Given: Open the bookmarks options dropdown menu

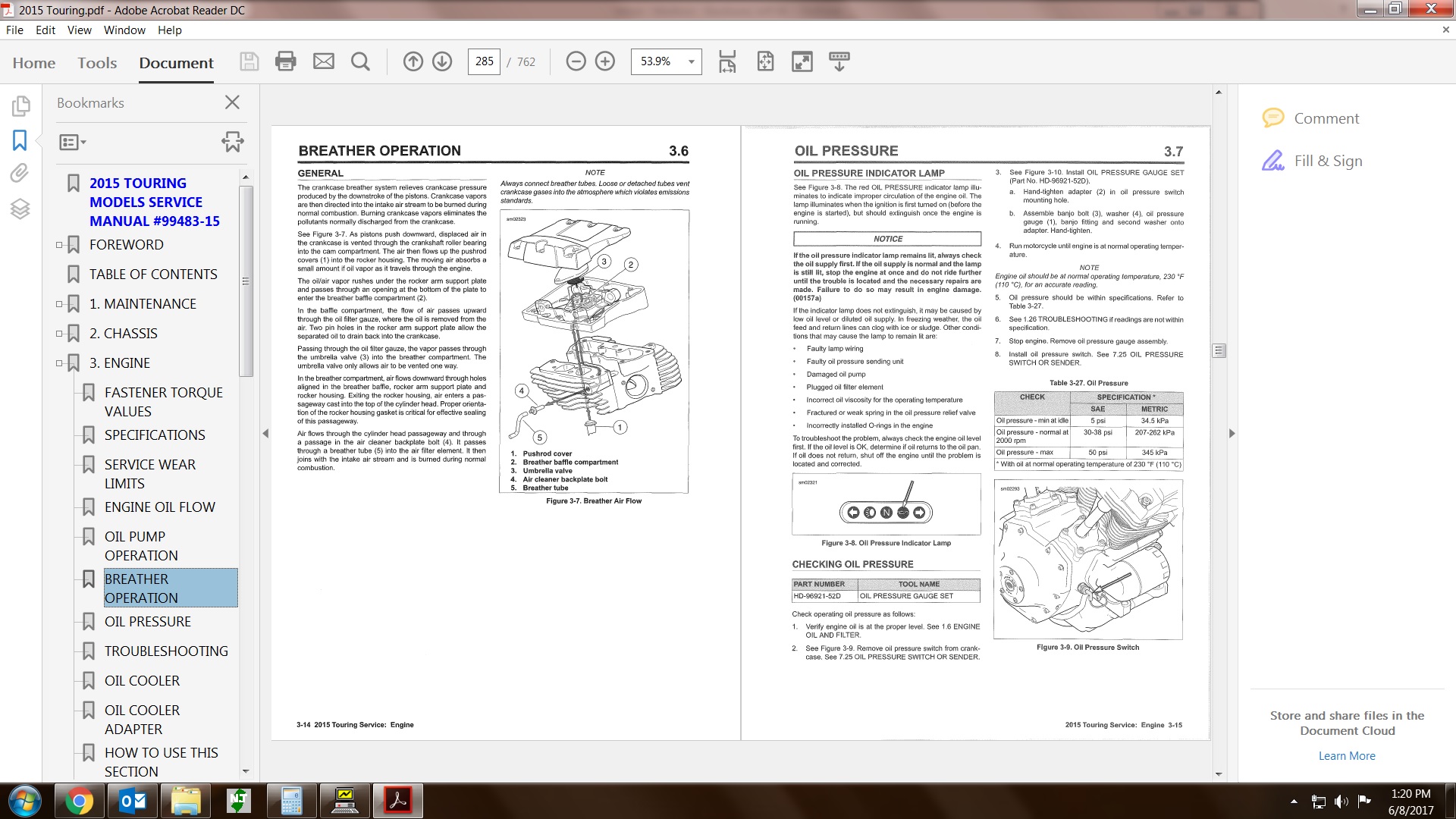Looking at the screenshot, I should (x=73, y=142).
